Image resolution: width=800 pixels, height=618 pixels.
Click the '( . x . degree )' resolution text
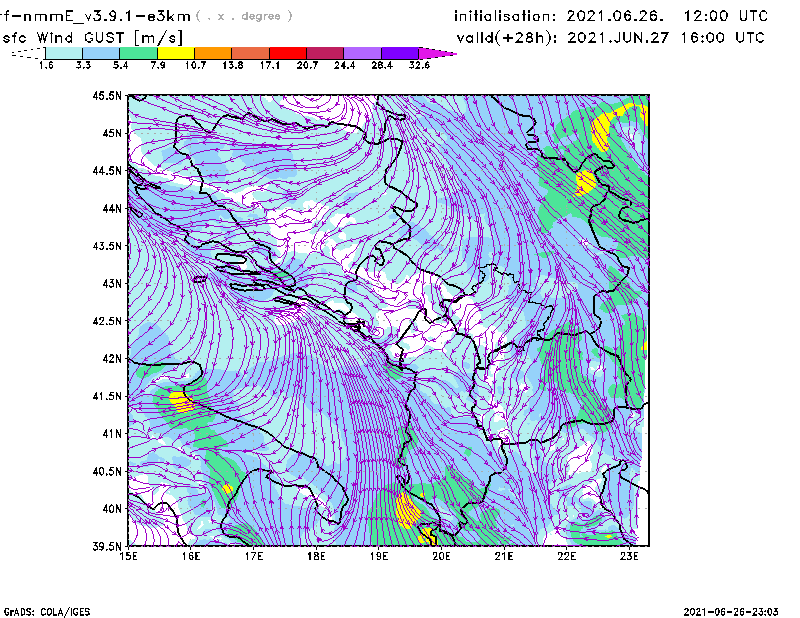pyautogui.click(x=244, y=16)
